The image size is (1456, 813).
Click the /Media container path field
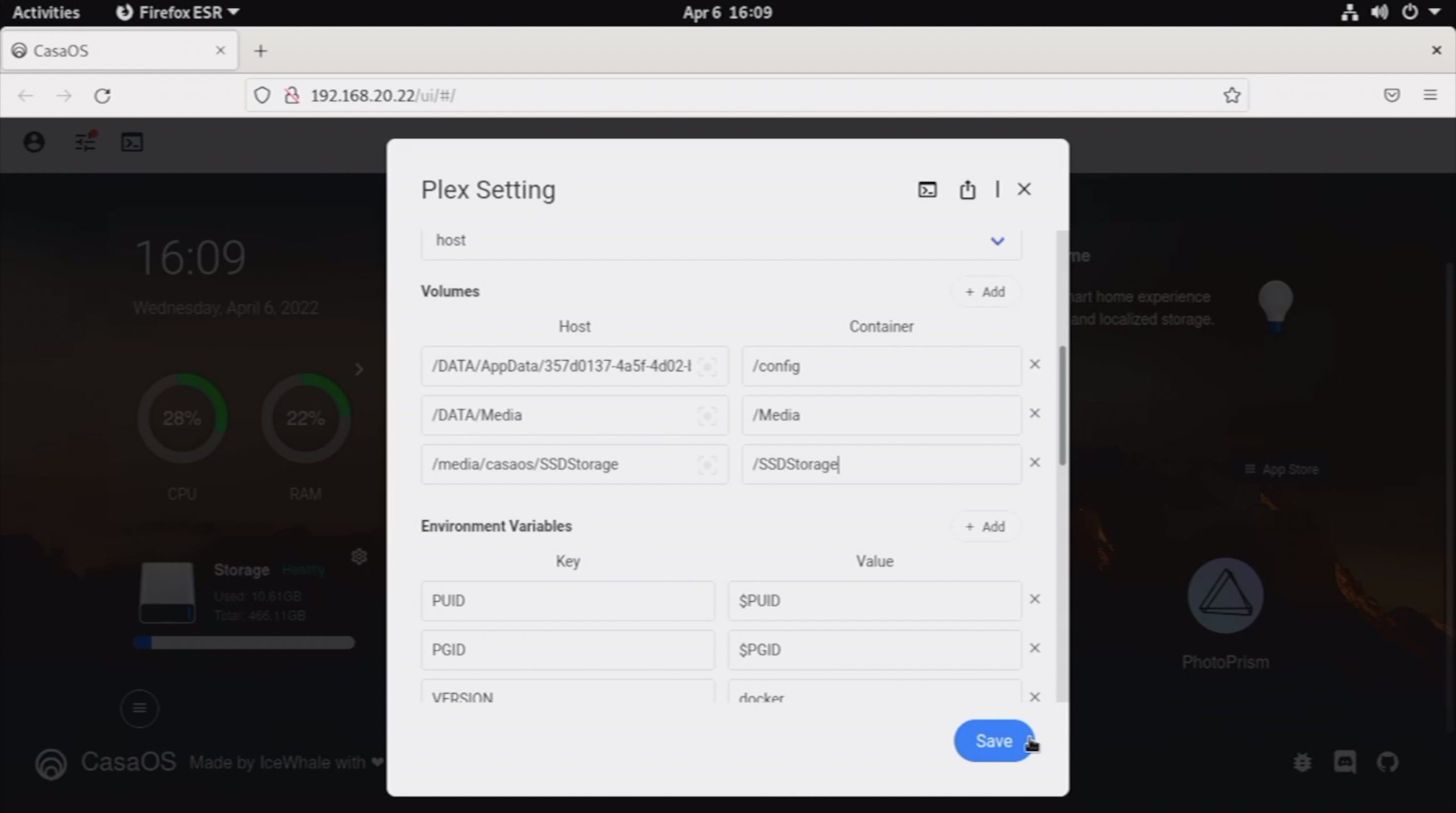click(880, 416)
